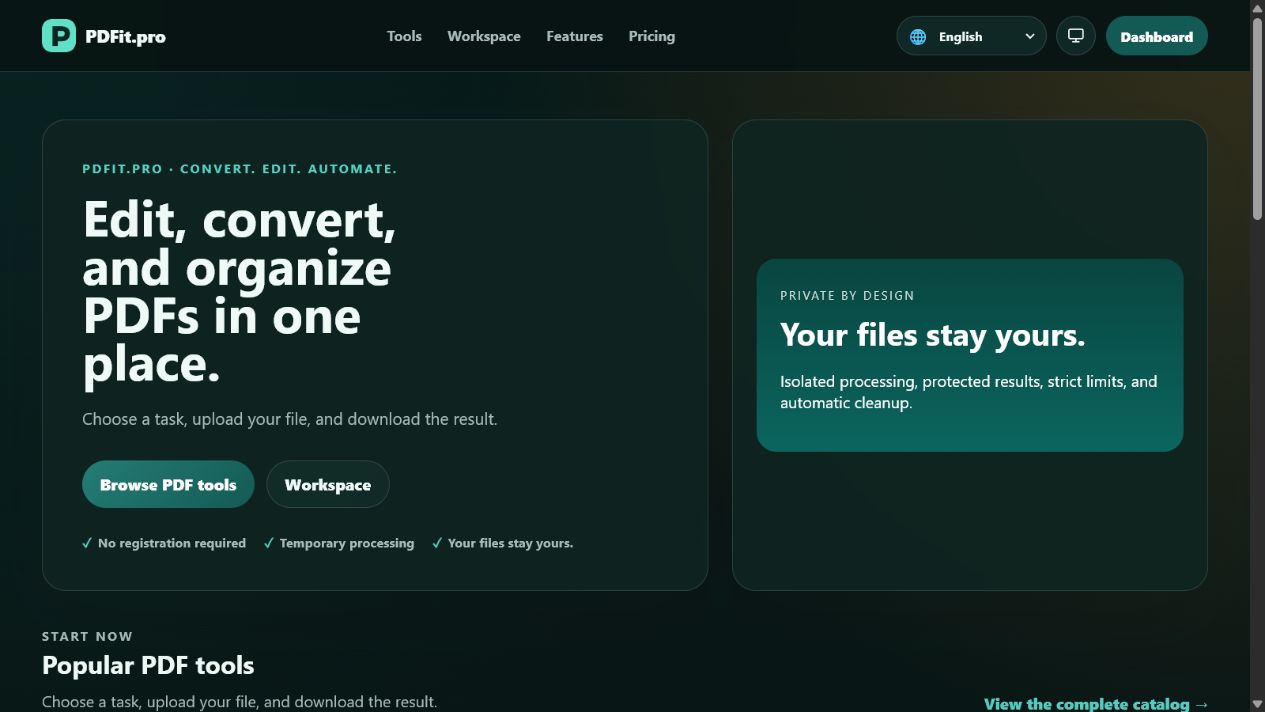Open the Tools menu

coord(404,36)
